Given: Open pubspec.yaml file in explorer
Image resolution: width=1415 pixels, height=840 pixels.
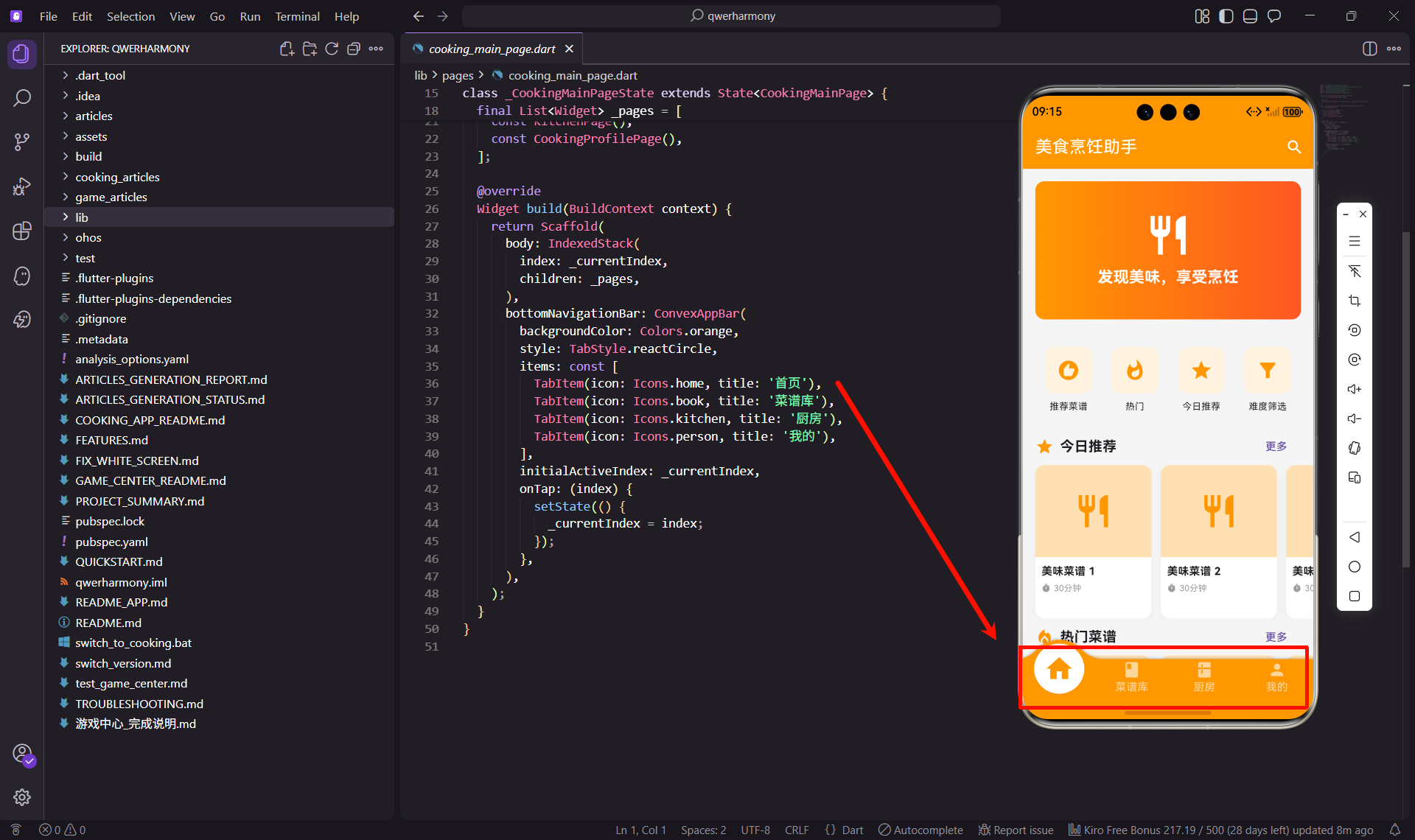Looking at the screenshot, I should click(x=111, y=542).
